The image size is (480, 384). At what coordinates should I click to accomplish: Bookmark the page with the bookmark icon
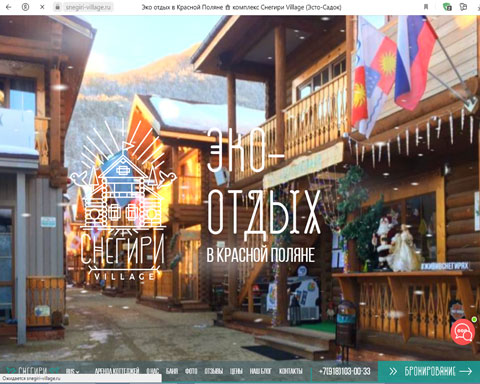pyautogui.click(x=426, y=7)
